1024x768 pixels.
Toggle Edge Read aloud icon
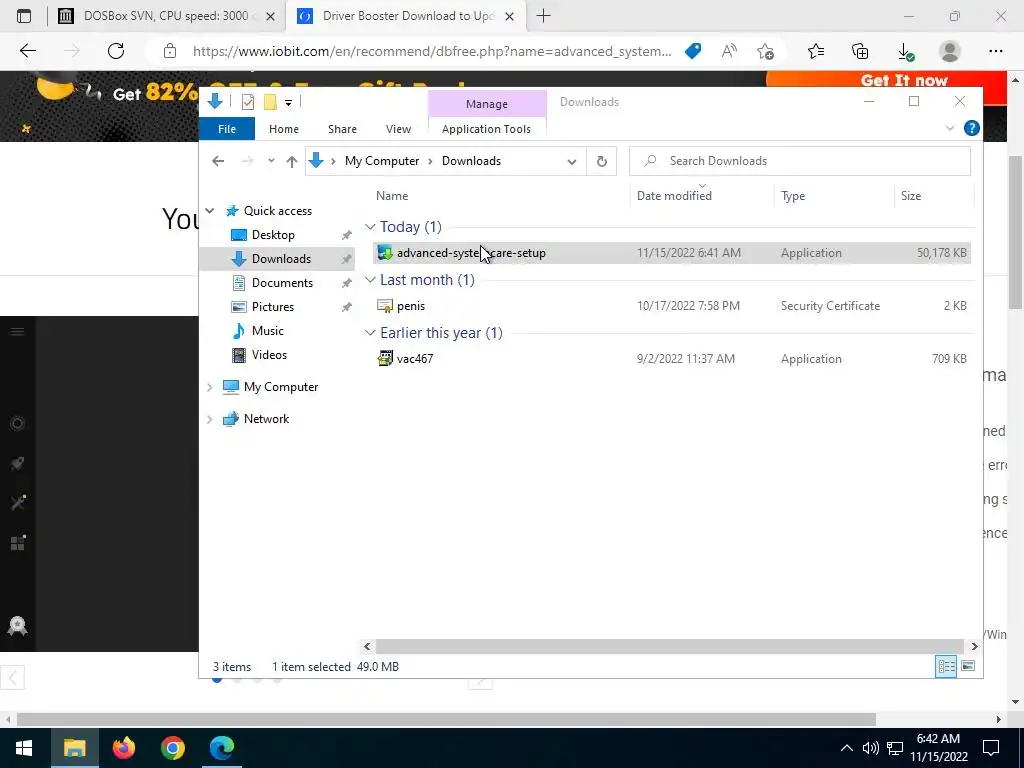(729, 51)
